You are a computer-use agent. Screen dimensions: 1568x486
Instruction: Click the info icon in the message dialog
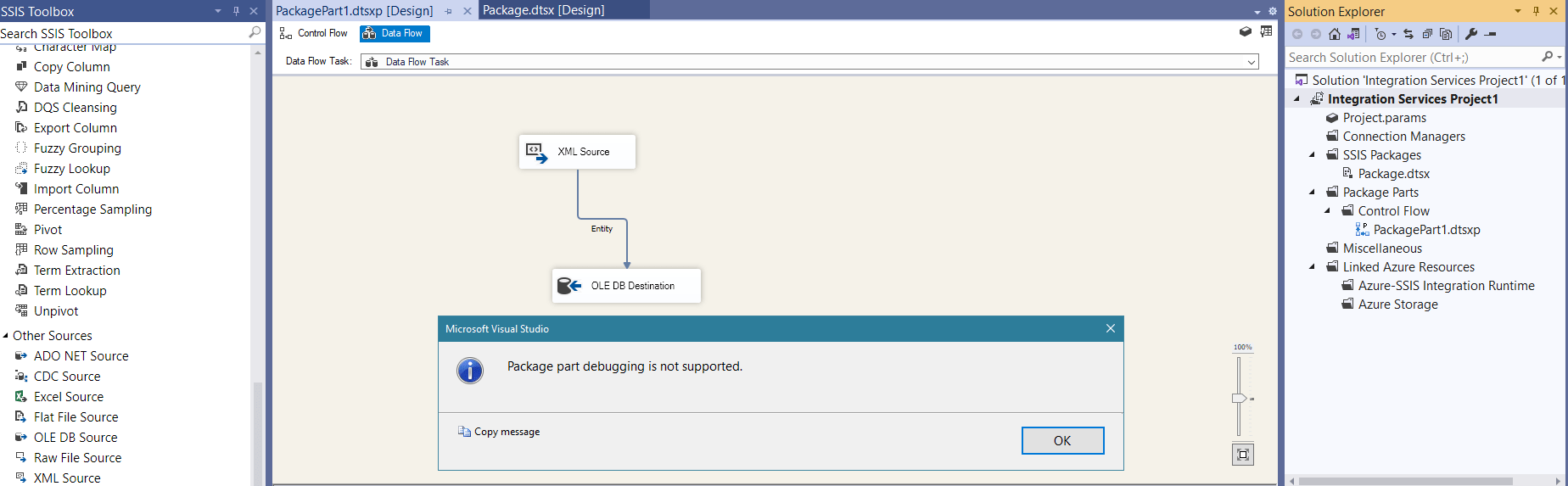470,371
